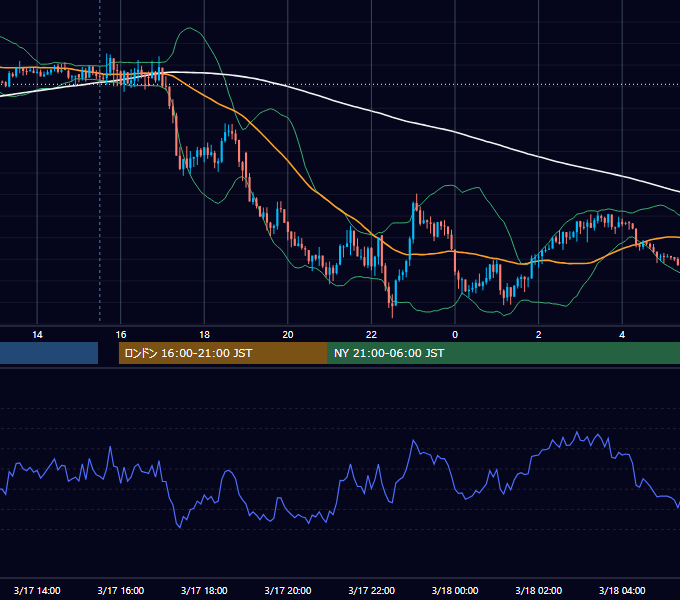Click the 3/18 02:00 date label
This screenshot has height=600, width=680.
click(x=539, y=590)
